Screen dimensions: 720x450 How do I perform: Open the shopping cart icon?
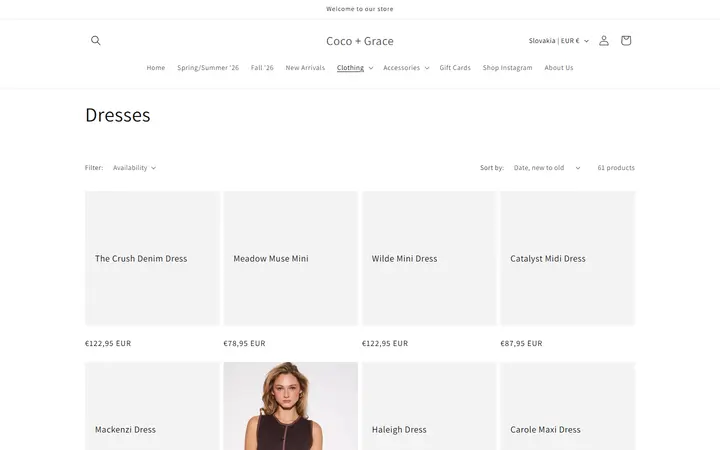[626, 40]
